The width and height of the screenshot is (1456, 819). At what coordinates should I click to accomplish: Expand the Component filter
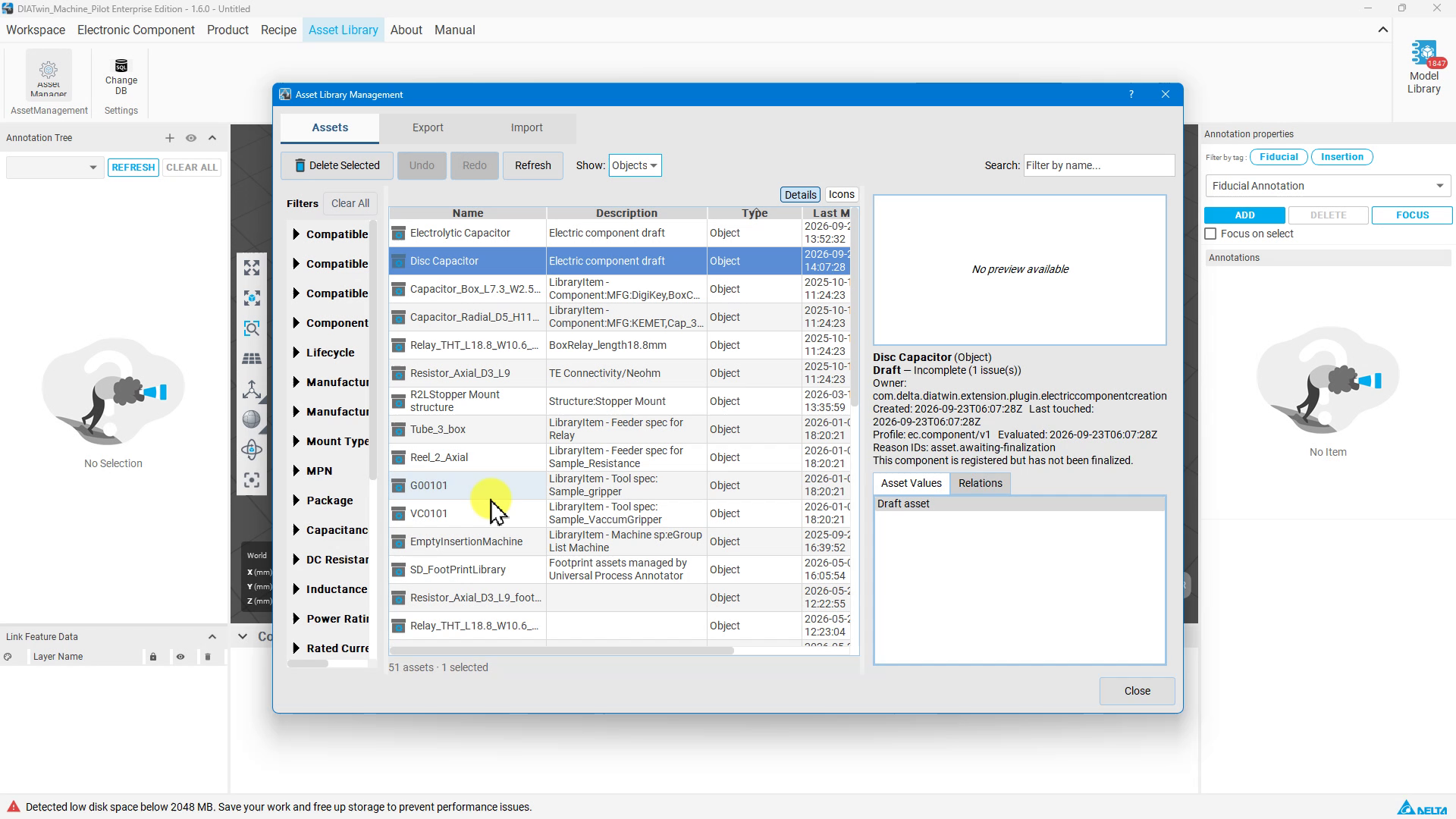(296, 323)
